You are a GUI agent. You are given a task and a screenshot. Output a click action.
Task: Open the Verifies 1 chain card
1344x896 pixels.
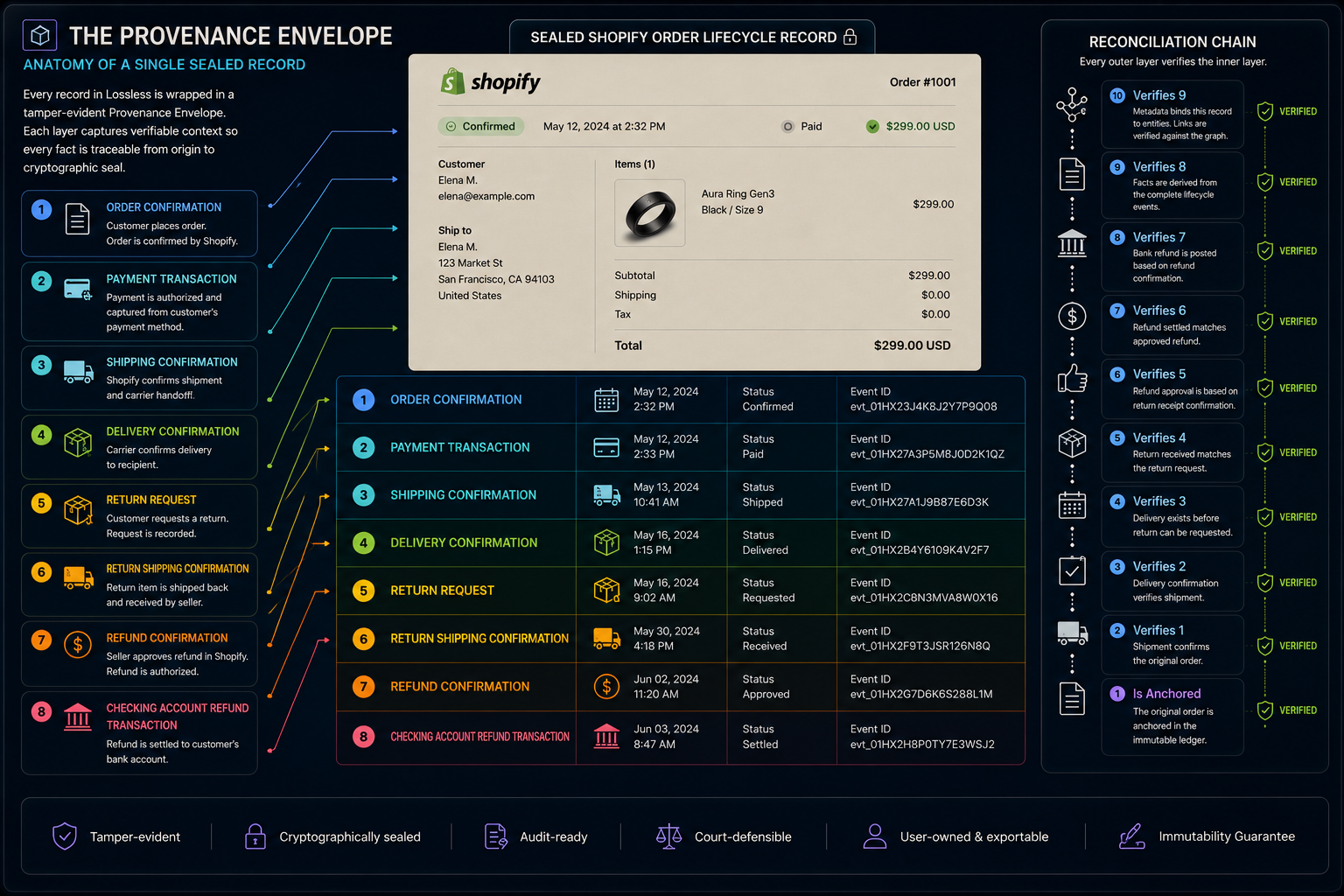click(1172, 645)
